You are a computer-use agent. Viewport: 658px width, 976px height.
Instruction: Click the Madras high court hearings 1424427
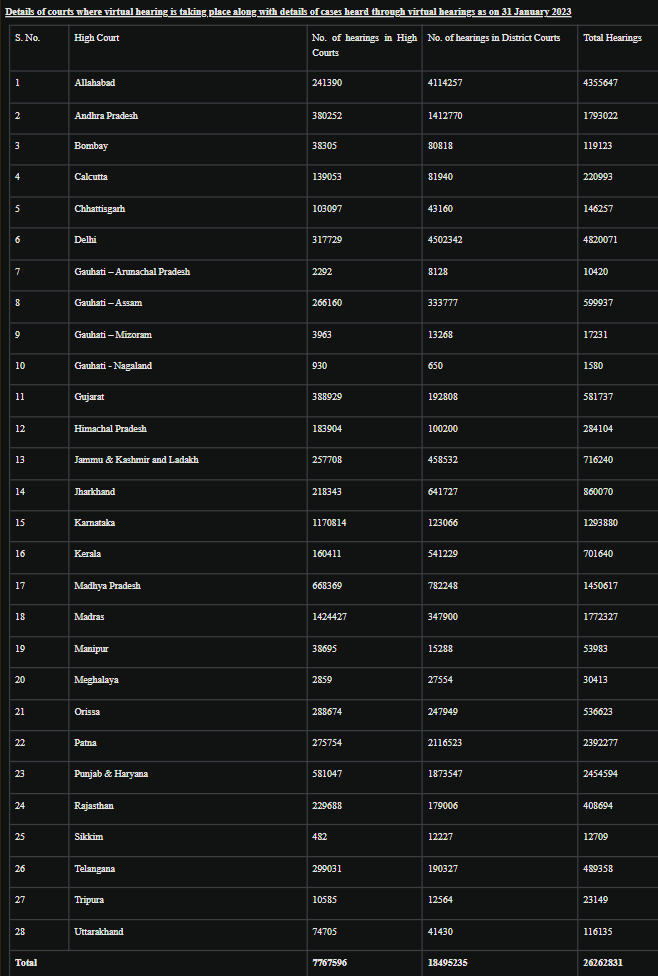click(329, 617)
